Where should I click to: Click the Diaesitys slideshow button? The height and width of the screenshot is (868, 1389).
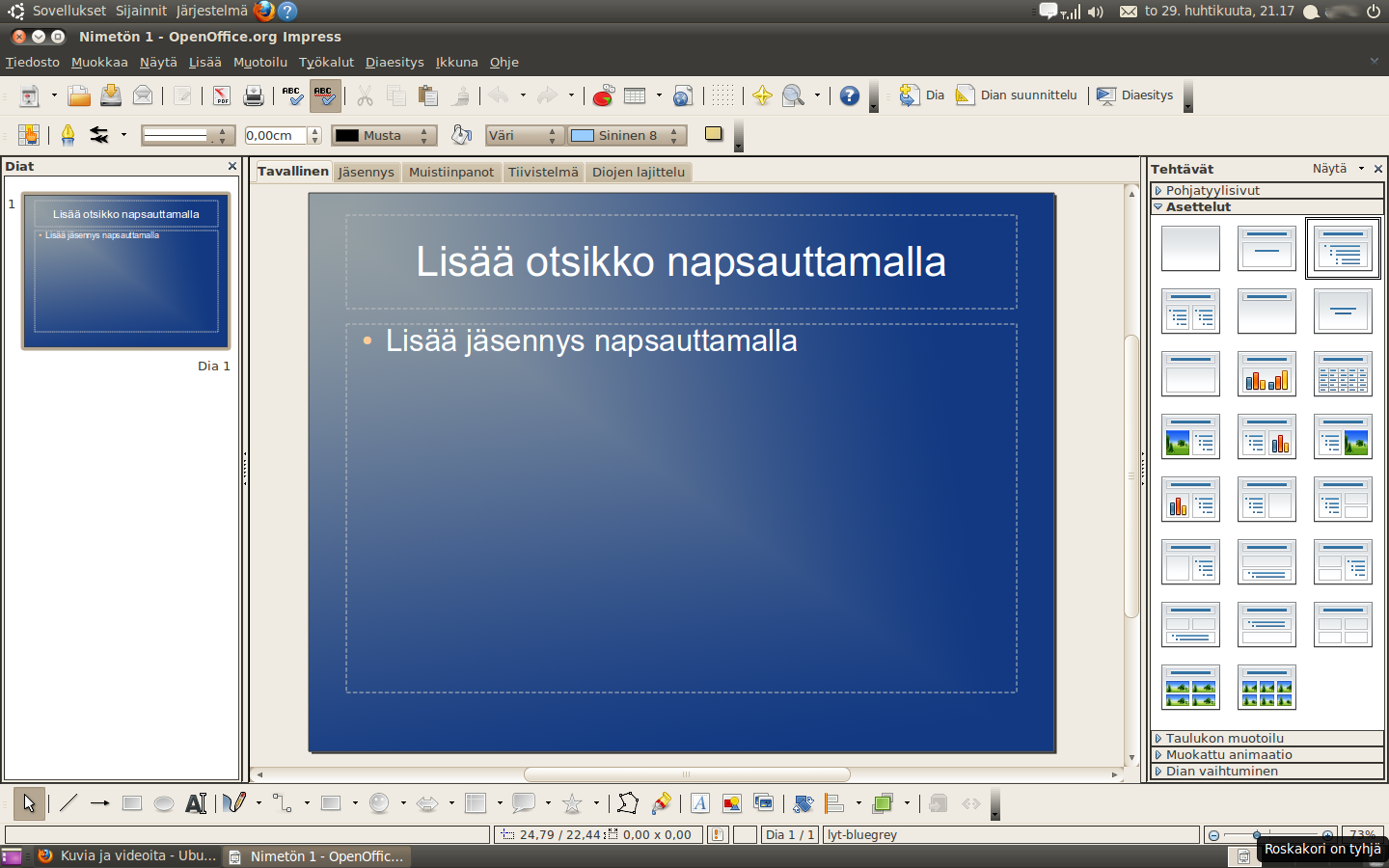tap(1135, 95)
